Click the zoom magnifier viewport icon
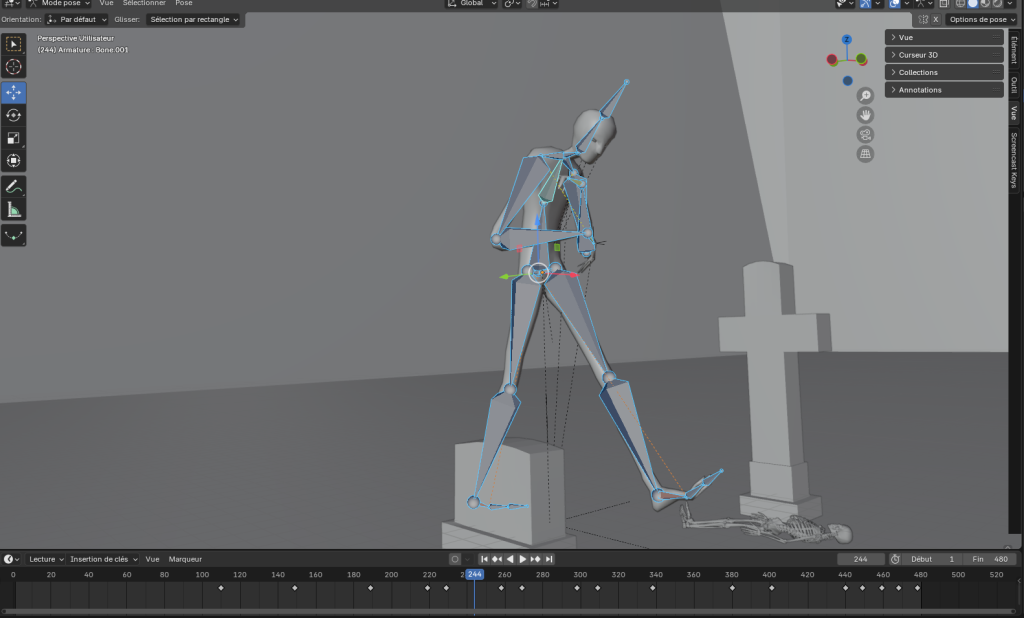Viewport: 1024px width, 618px height. click(x=865, y=96)
